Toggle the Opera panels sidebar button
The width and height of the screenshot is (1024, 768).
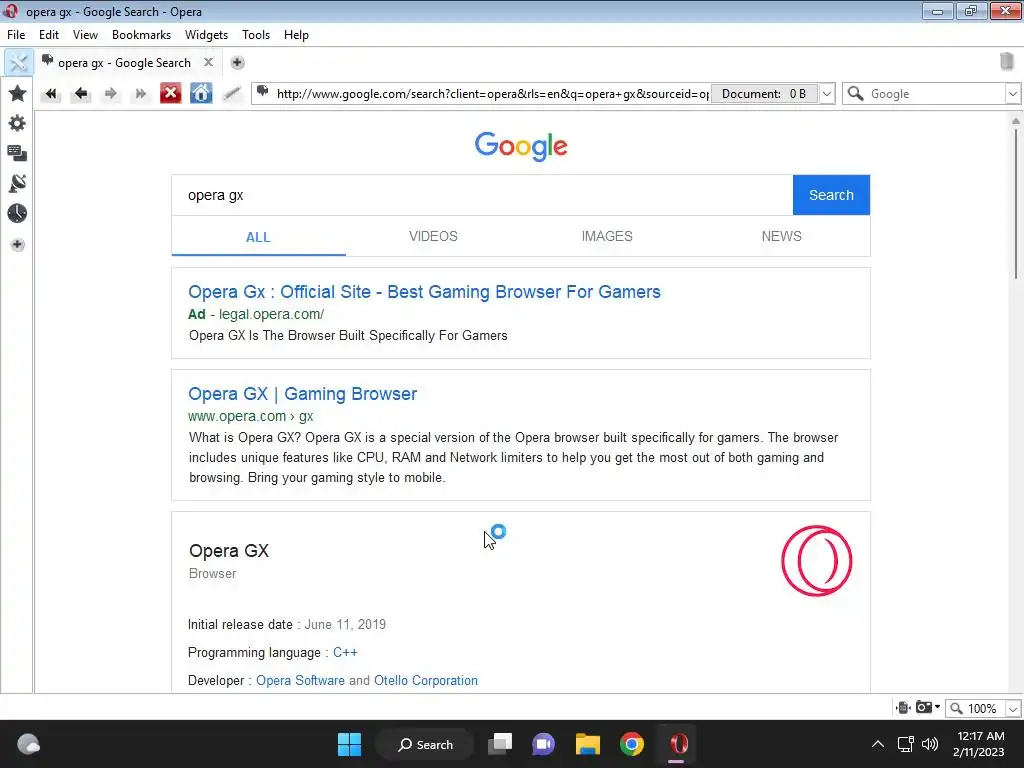tap(18, 63)
